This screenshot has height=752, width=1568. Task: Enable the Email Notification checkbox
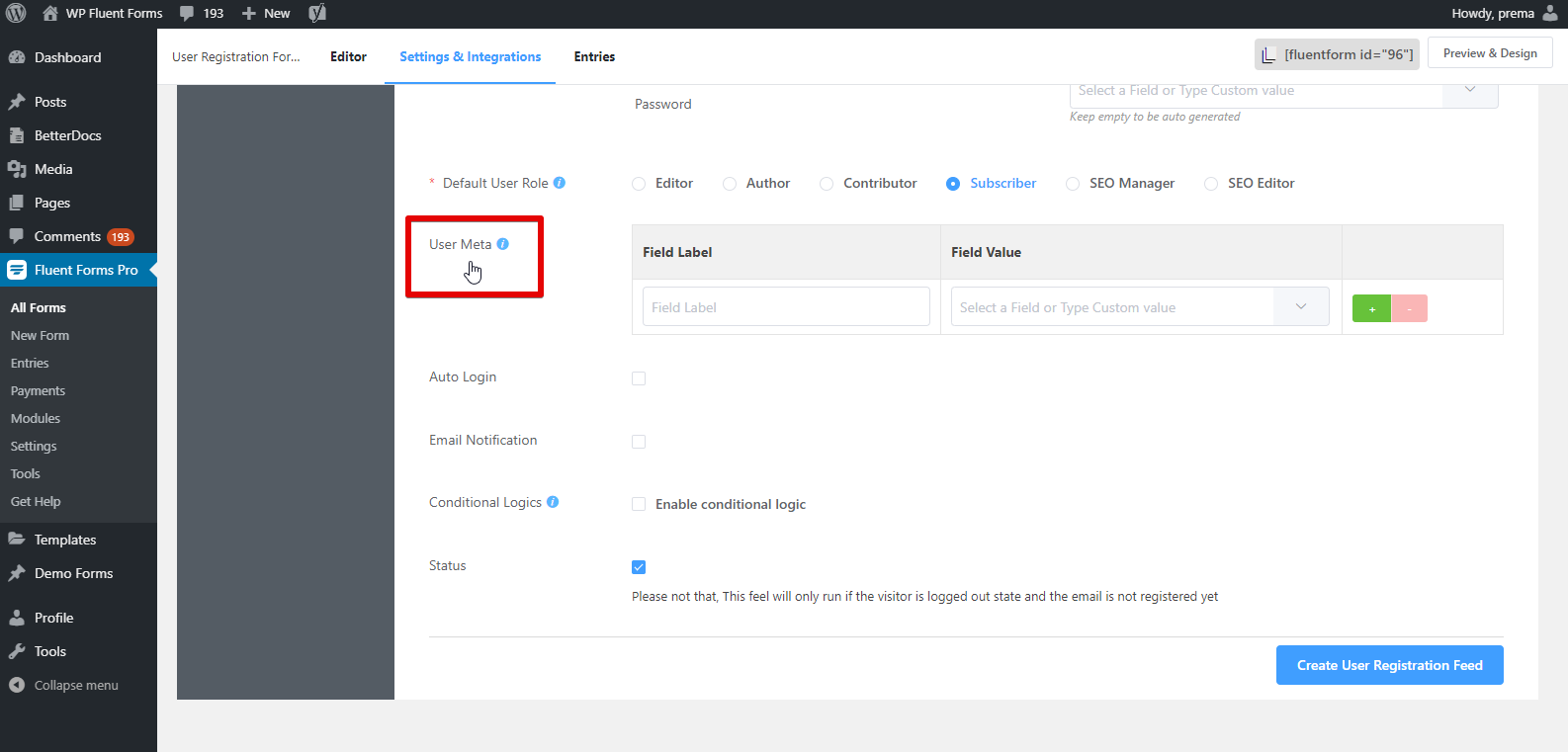click(x=639, y=442)
